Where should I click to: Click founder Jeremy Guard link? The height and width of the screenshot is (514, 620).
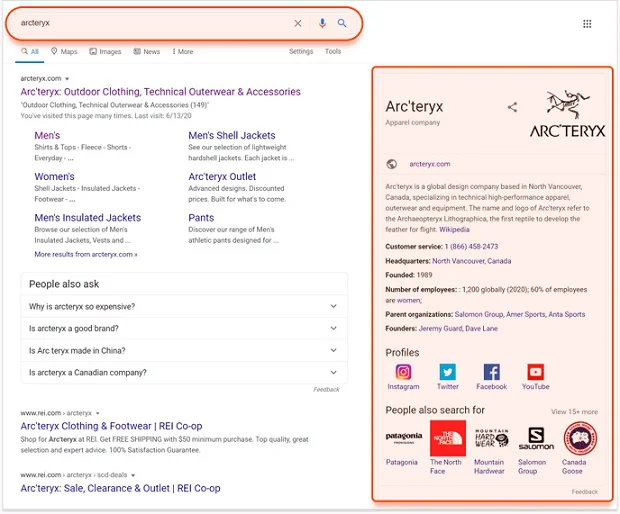pyautogui.click(x=440, y=328)
